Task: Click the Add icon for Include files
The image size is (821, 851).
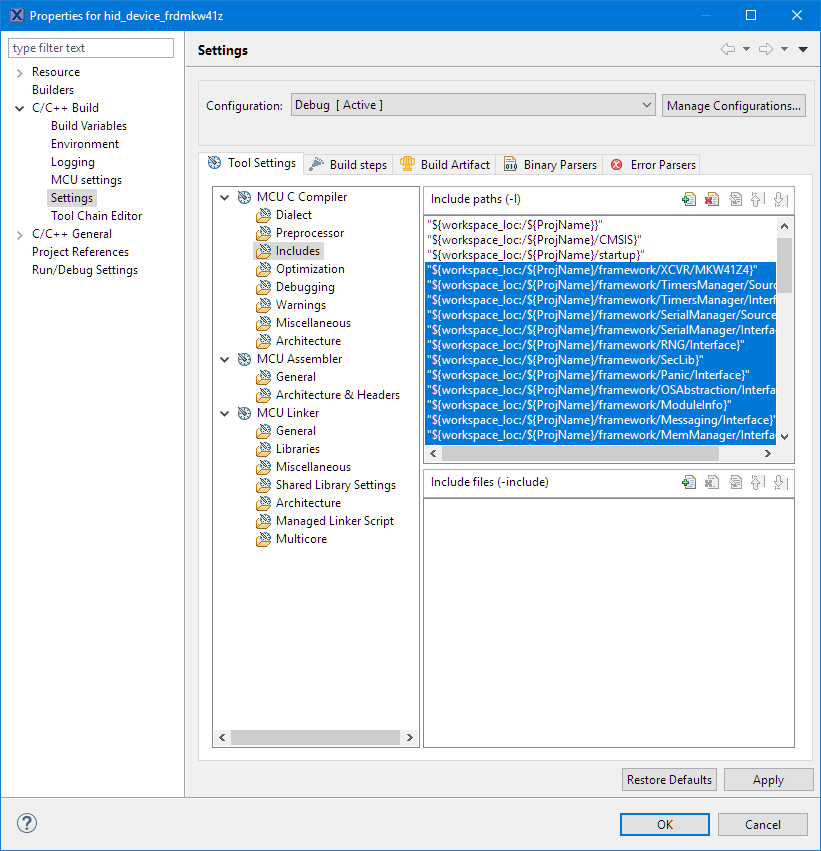Action: click(x=688, y=481)
